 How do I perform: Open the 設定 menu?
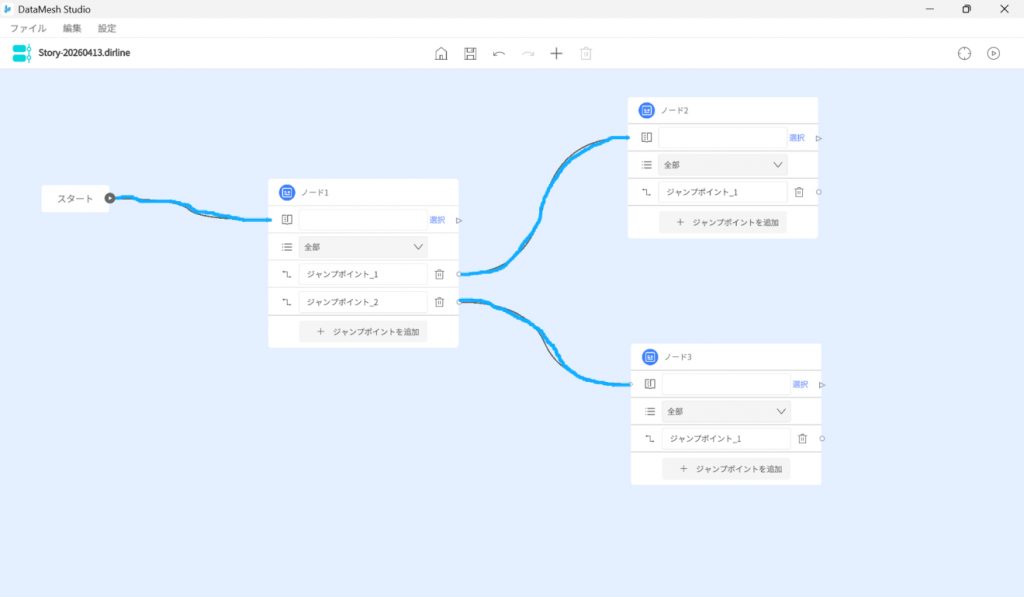(x=107, y=28)
